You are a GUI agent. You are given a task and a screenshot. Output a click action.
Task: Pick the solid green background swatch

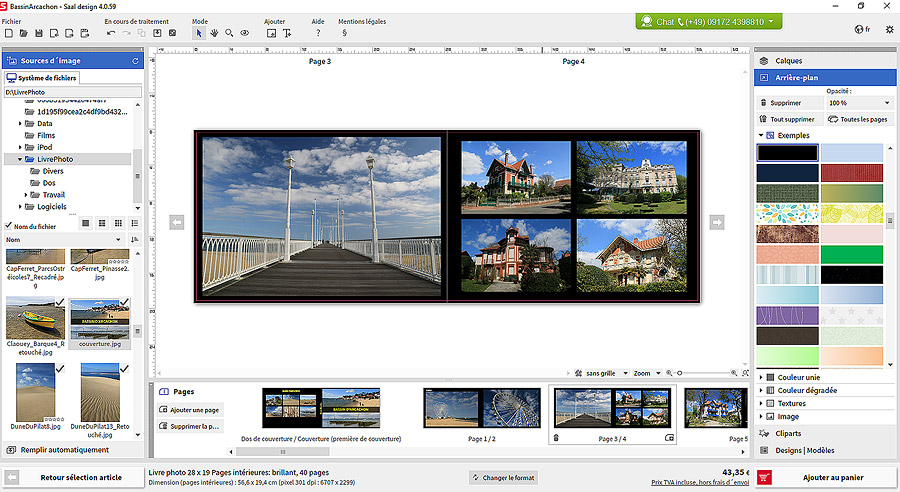pyautogui.click(x=852, y=254)
